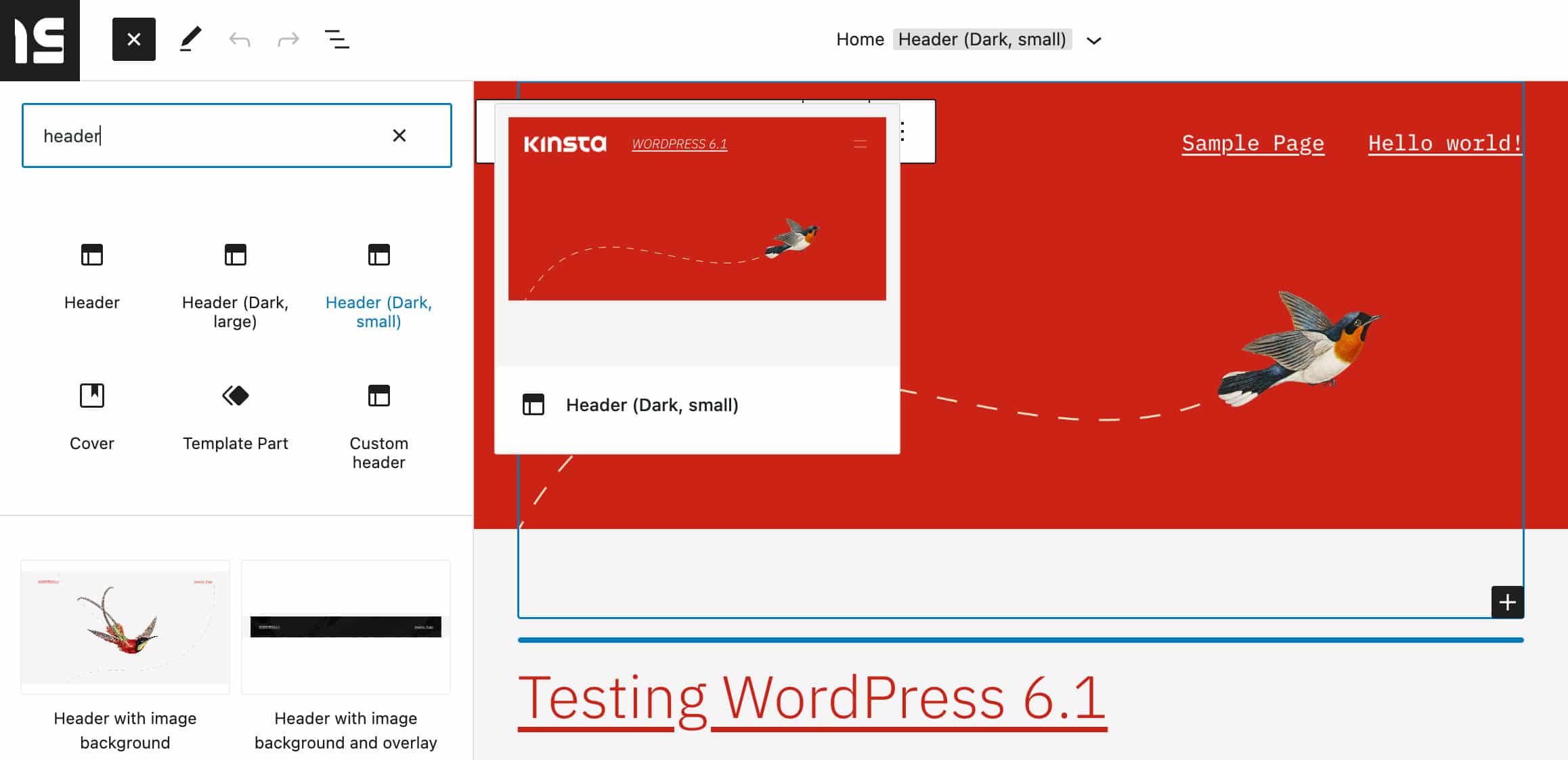Close the block inserter panel
Viewport: 1568px width, 760px height.
(x=133, y=39)
